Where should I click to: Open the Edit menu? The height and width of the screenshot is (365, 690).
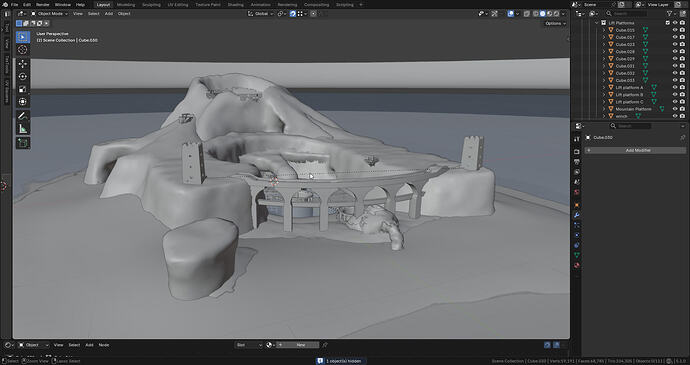(27, 4)
